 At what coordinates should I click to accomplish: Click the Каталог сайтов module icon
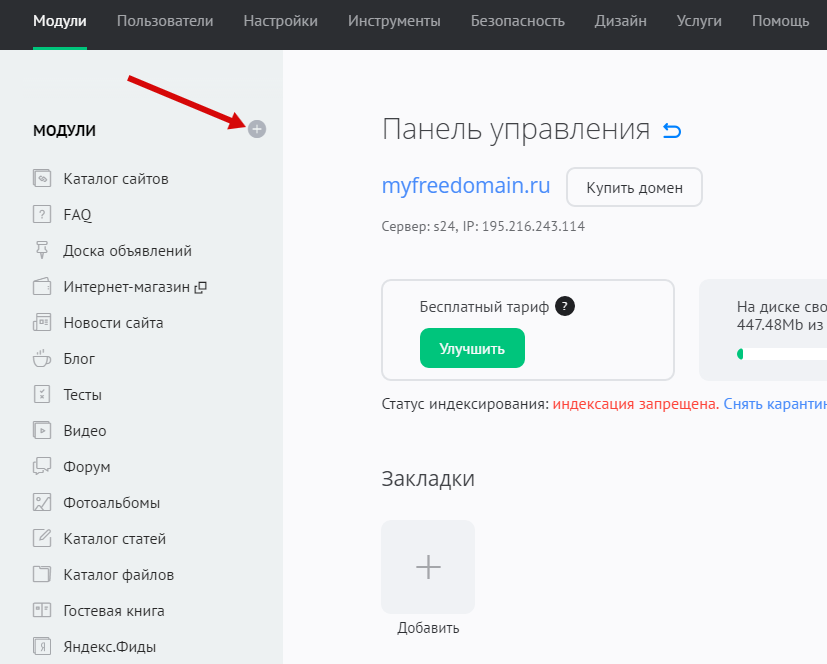pos(42,179)
